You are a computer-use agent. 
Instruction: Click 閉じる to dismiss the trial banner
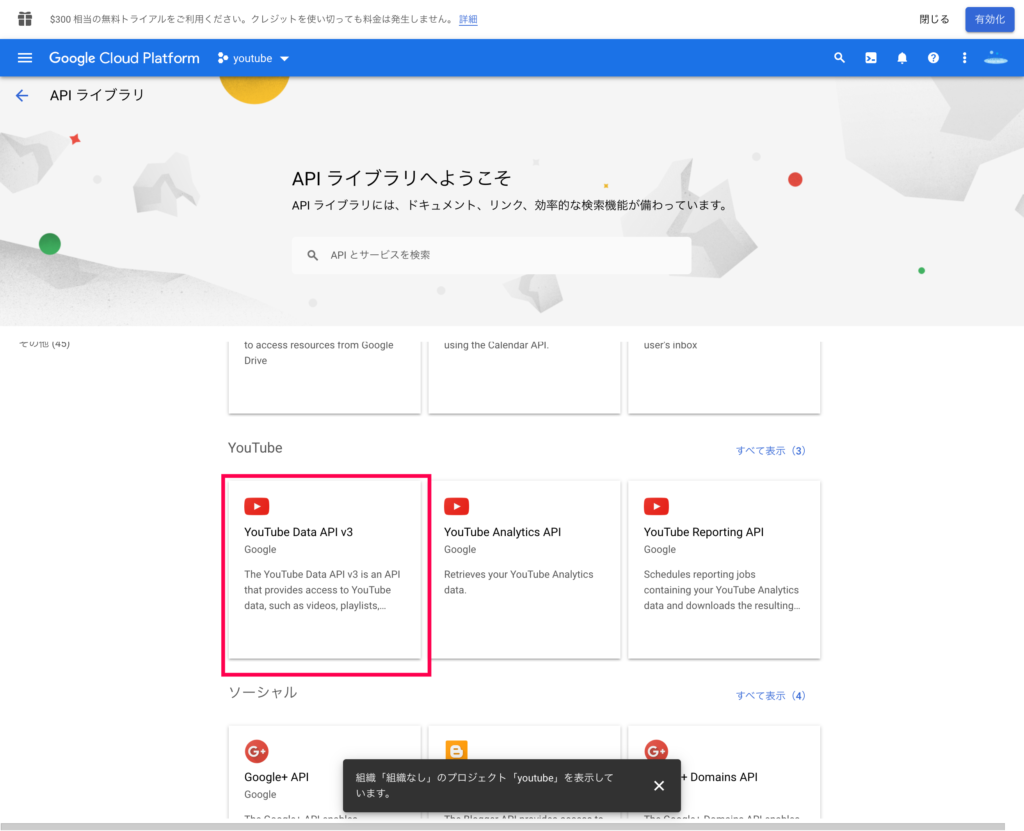point(934,20)
